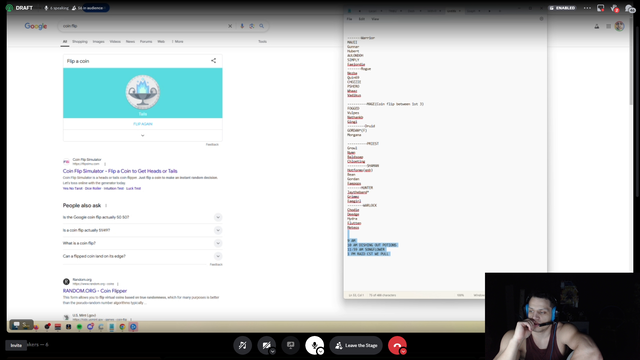Image resolution: width=640 pixels, height=360 pixels.
Task: Switch to the Shopping search tab
Action: tap(80, 42)
